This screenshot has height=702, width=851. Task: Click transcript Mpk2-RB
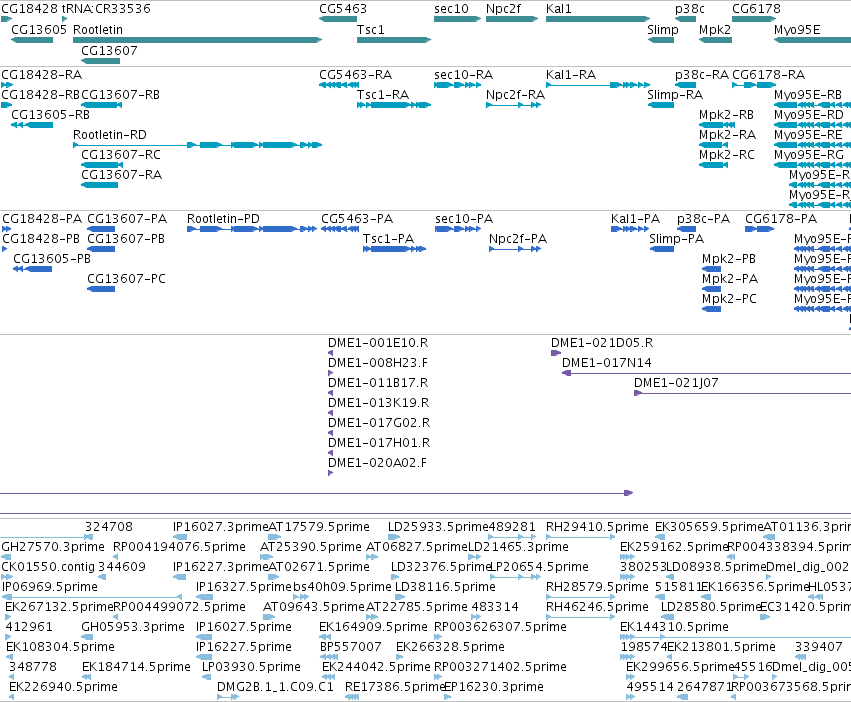tap(717, 125)
